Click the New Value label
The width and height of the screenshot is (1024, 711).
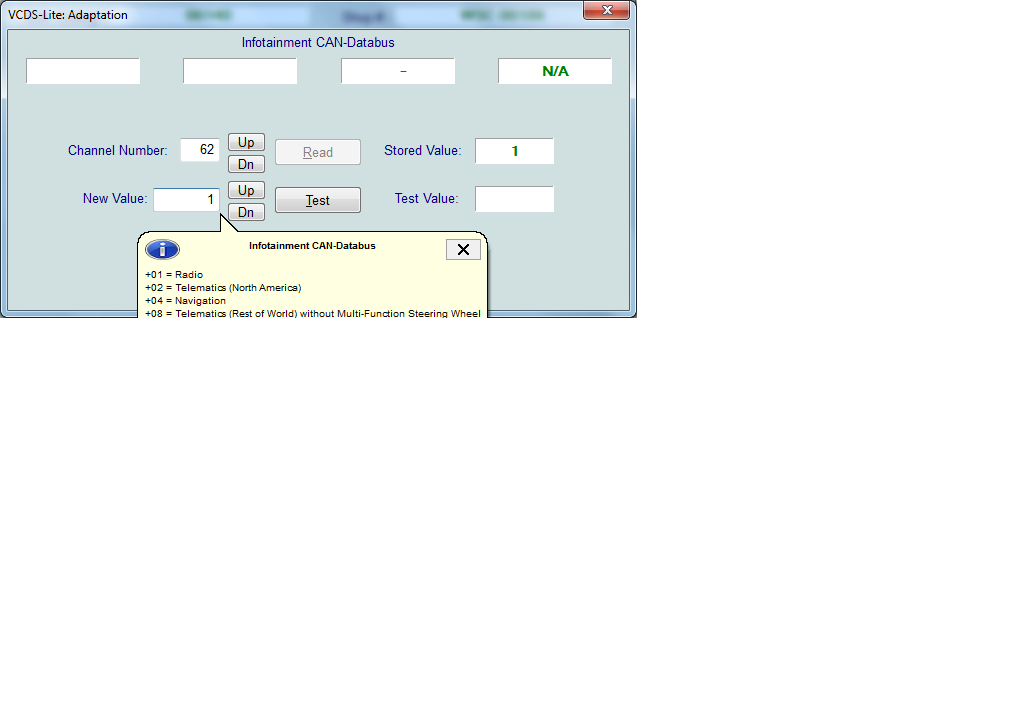click(115, 198)
